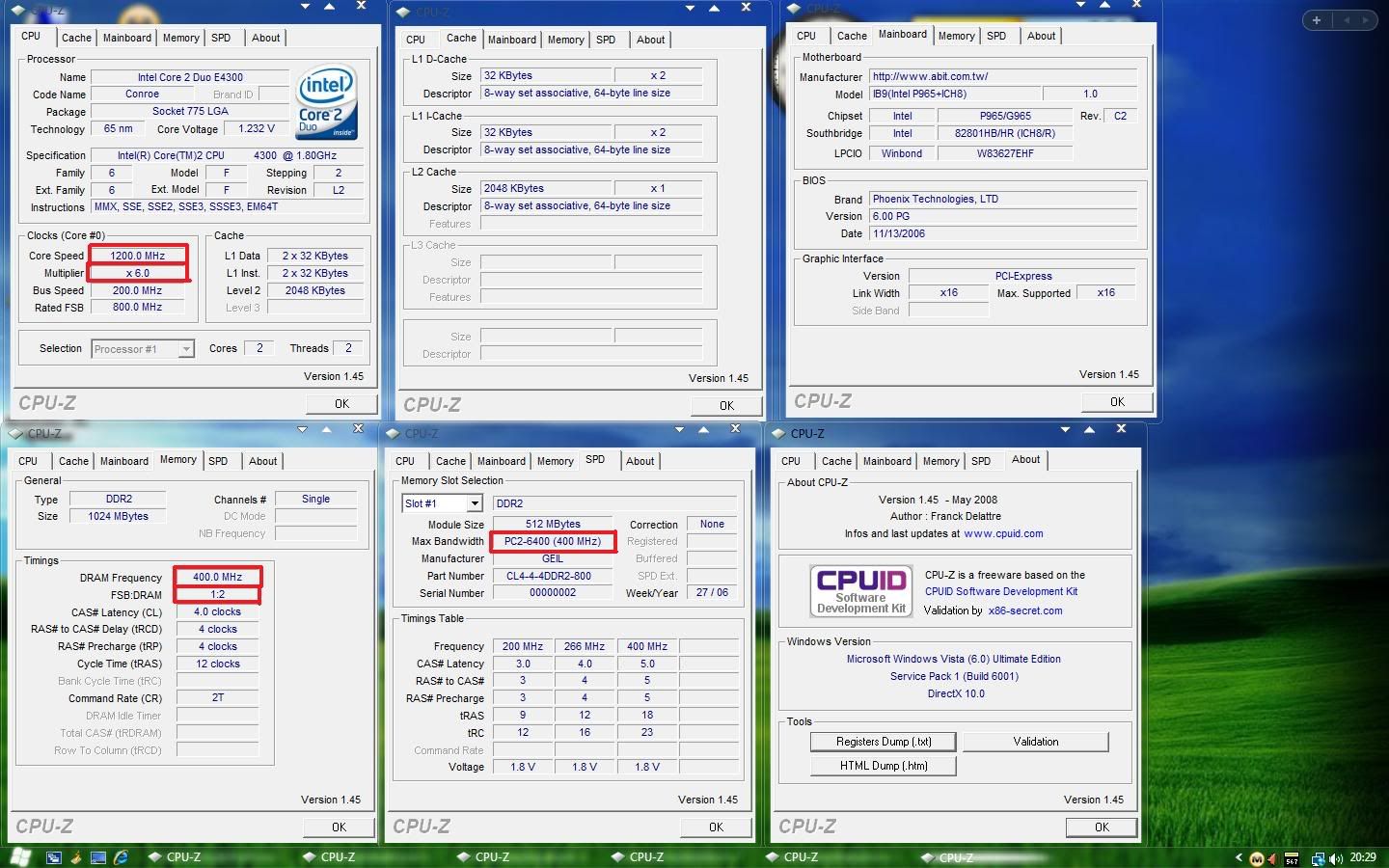
Task: Open the Mainboard tab in the Processor info window
Action: [127, 38]
